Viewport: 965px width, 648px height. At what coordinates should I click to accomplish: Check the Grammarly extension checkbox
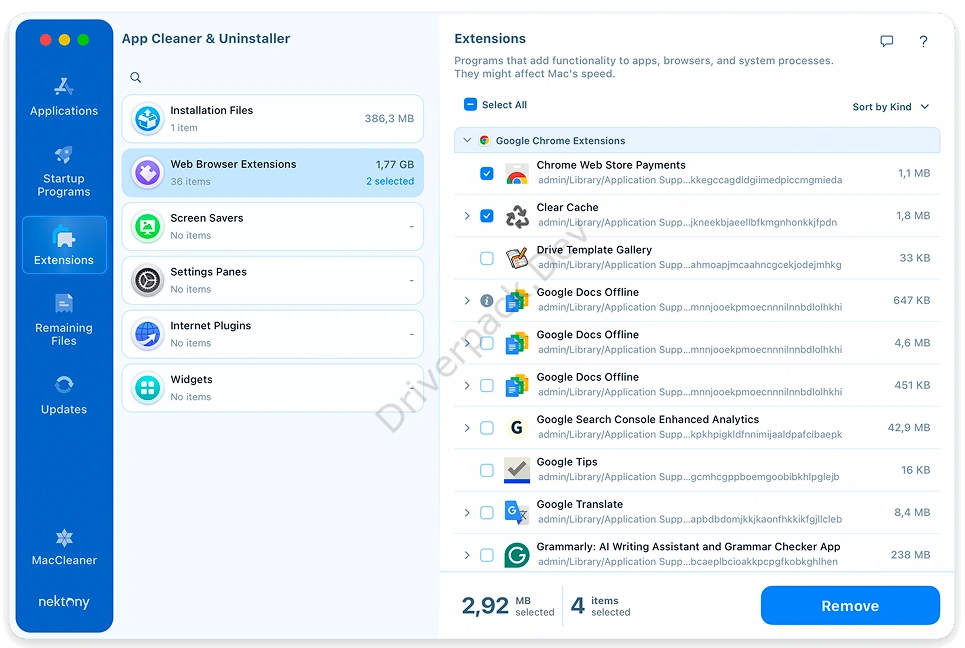click(x=487, y=555)
